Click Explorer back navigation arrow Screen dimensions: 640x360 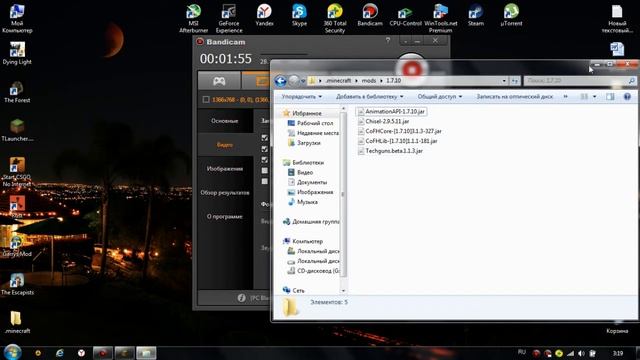click(280, 81)
